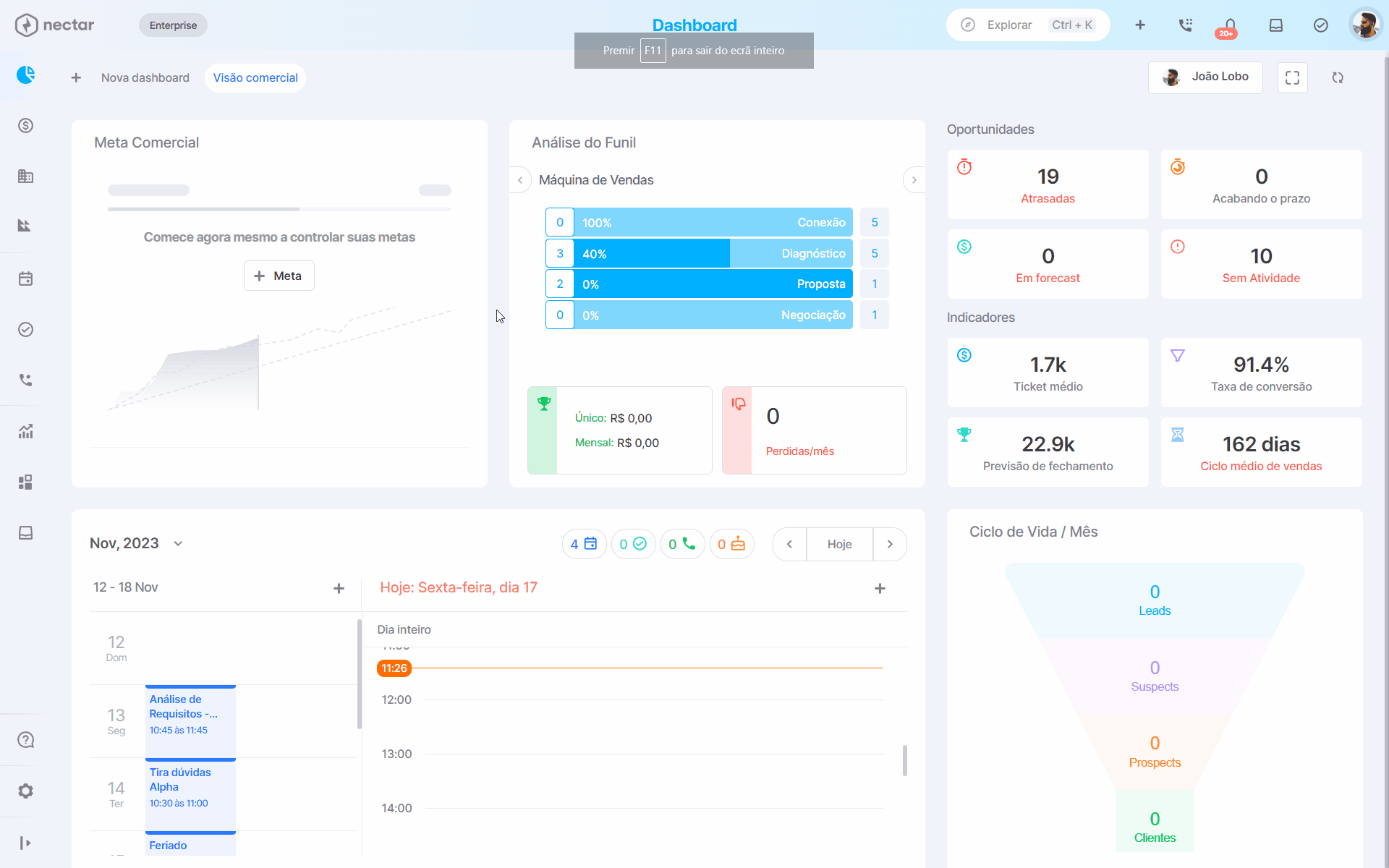The width and height of the screenshot is (1389, 868).
Task: Open the 10 Sem Atividade card
Action: [x=1262, y=264]
